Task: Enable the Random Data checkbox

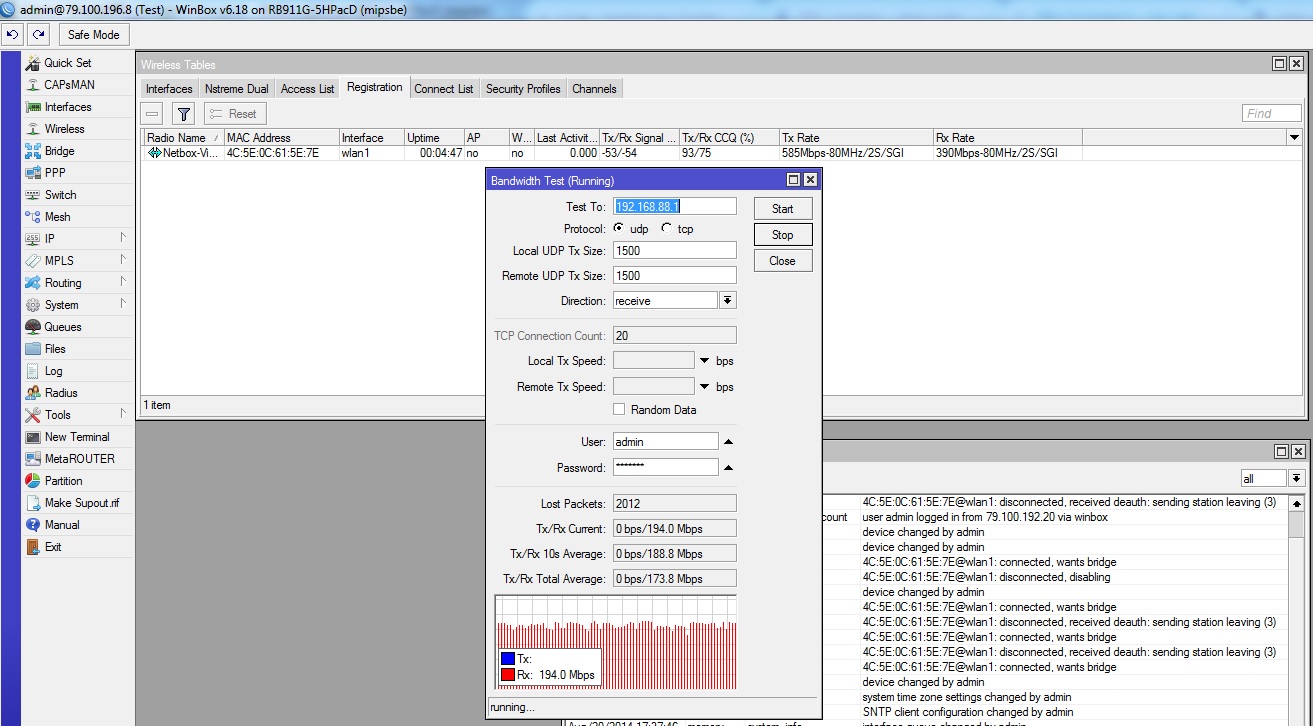Action: coord(619,410)
